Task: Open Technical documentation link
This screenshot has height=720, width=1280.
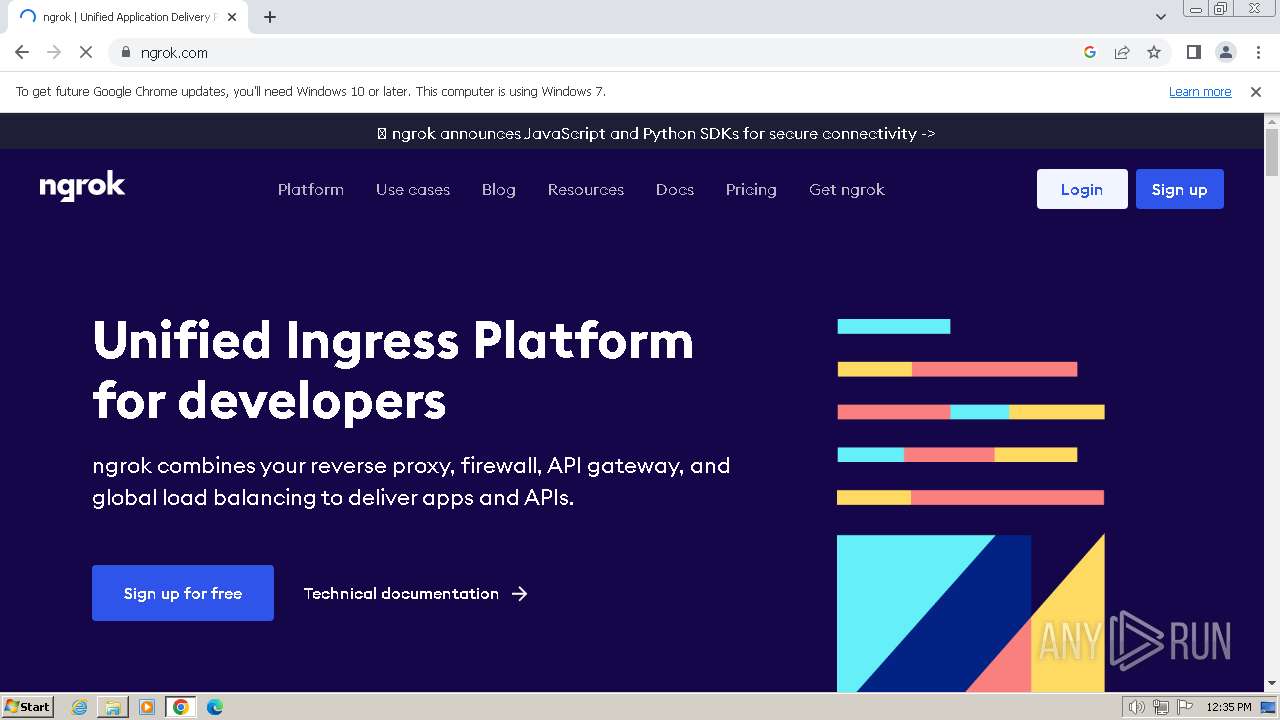Action: point(401,593)
